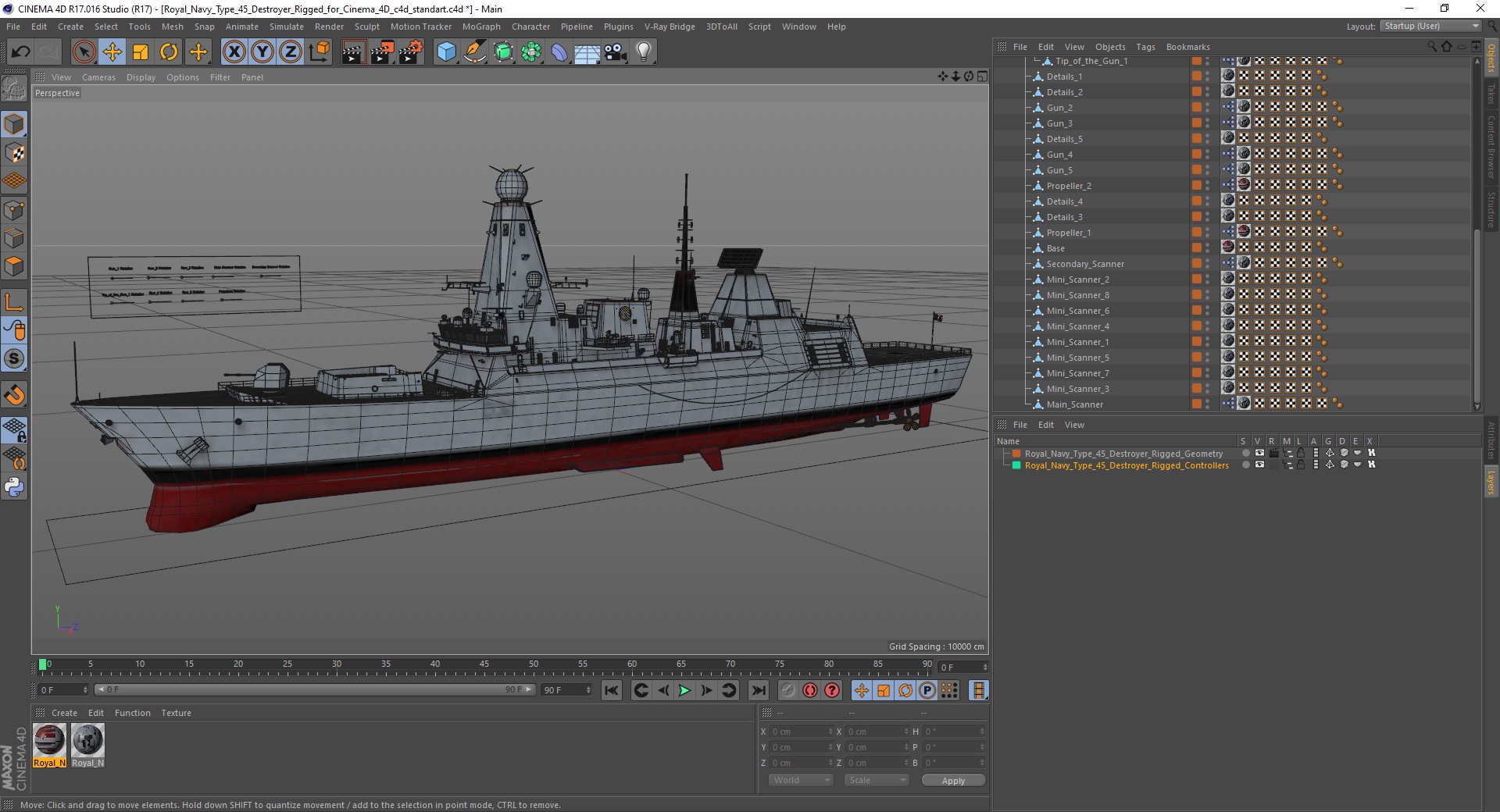1500x812 pixels.
Task: Activate the Move tool in top toolbar
Action: pyautogui.click(x=112, y=52)
